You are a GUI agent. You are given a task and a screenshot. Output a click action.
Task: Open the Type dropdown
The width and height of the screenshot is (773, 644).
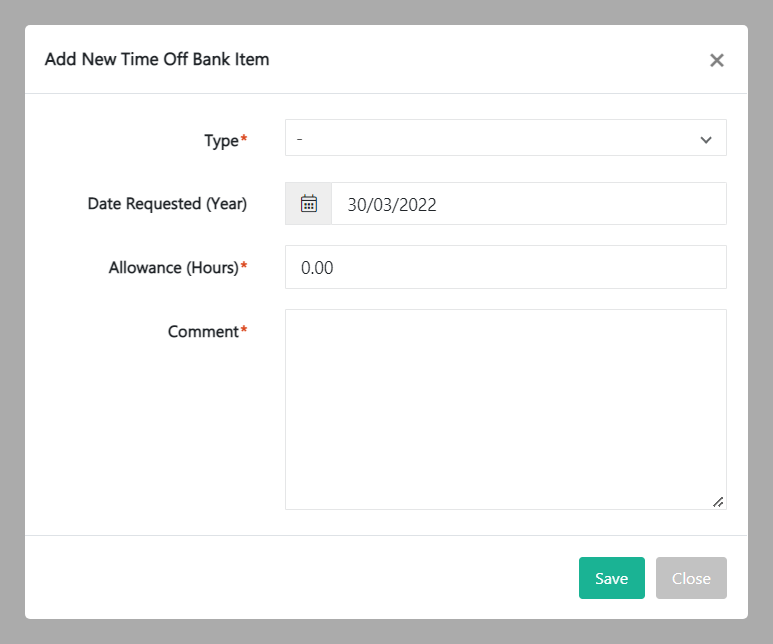point(505,139)
